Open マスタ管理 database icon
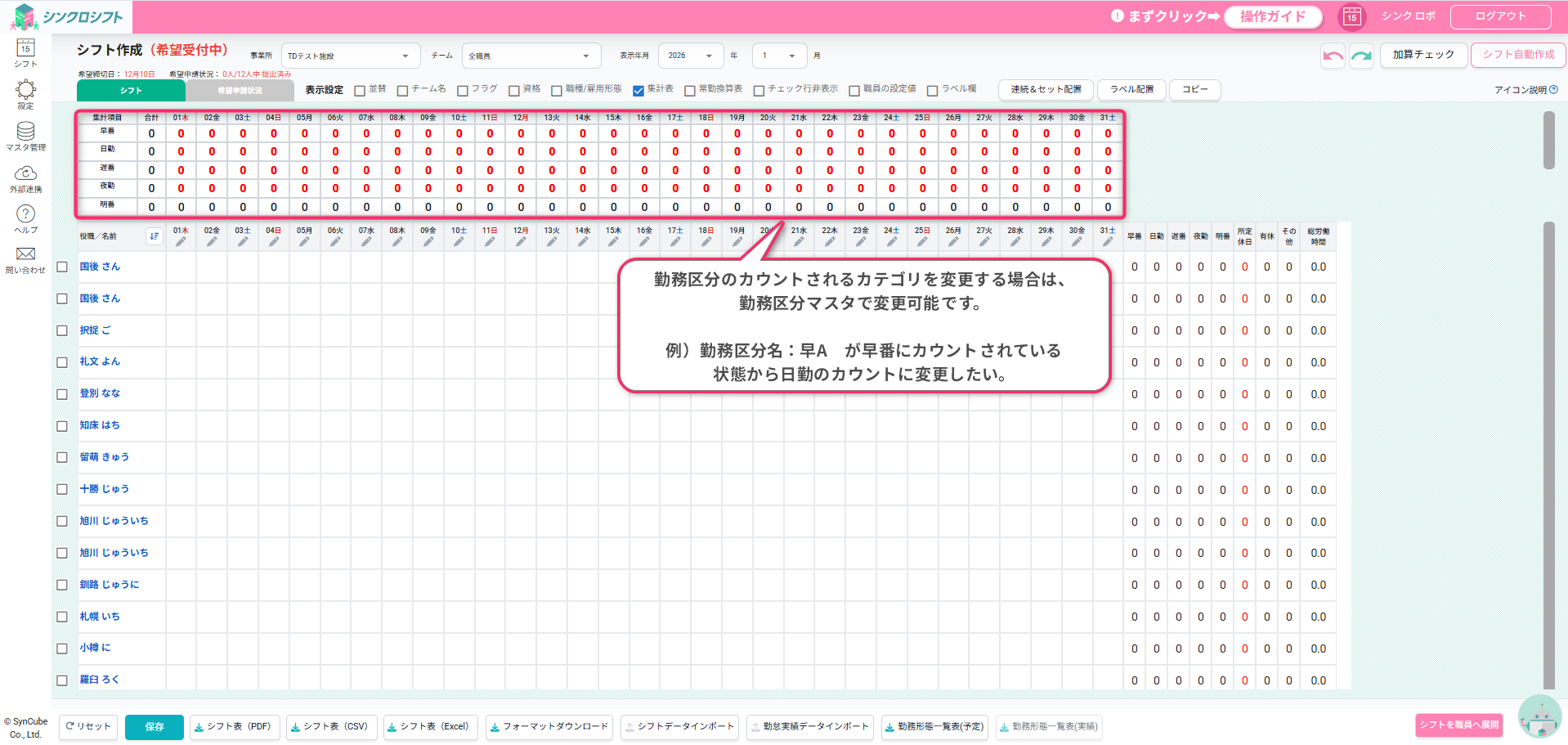Image resolution: width=1568 pixels, height=745 pixels. 25,132
